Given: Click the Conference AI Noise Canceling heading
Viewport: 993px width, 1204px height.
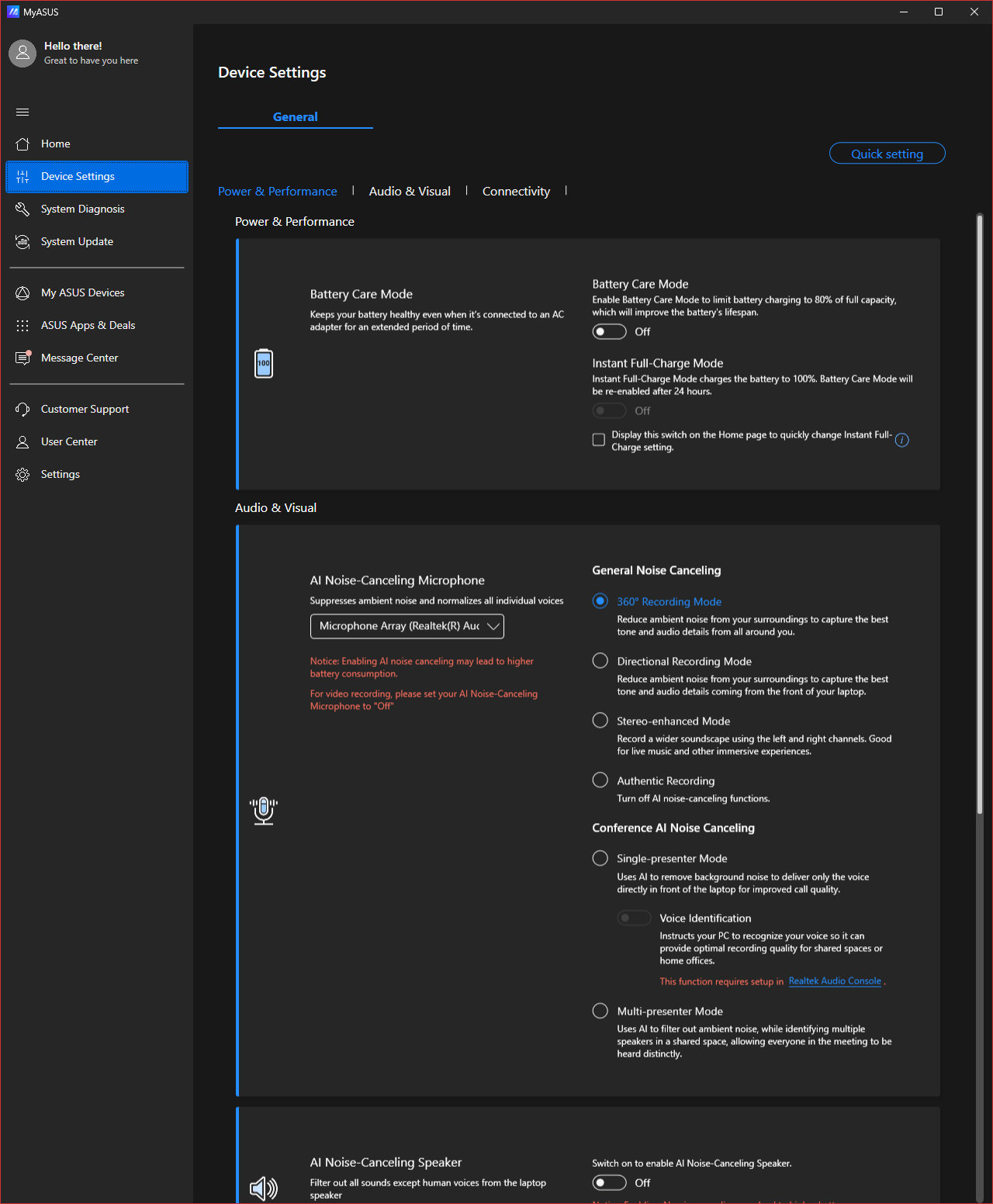Looking at the screenshot, I should click(x=673, y=828).
